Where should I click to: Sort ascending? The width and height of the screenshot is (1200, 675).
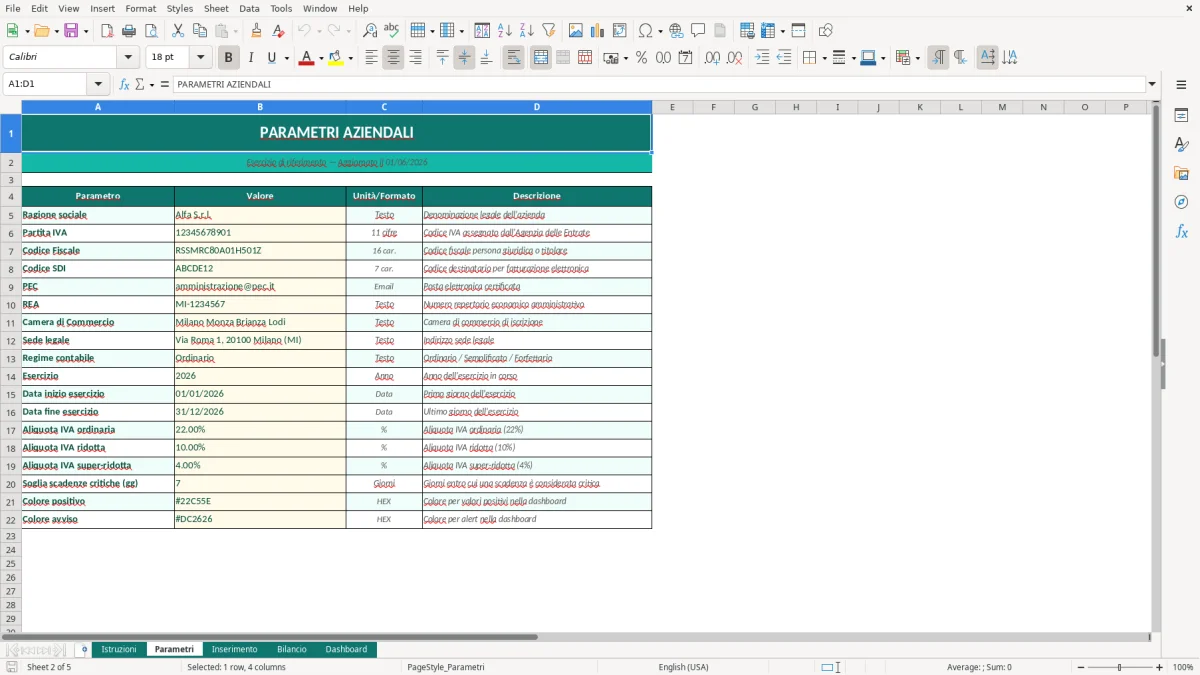click(x=505, y=31)
